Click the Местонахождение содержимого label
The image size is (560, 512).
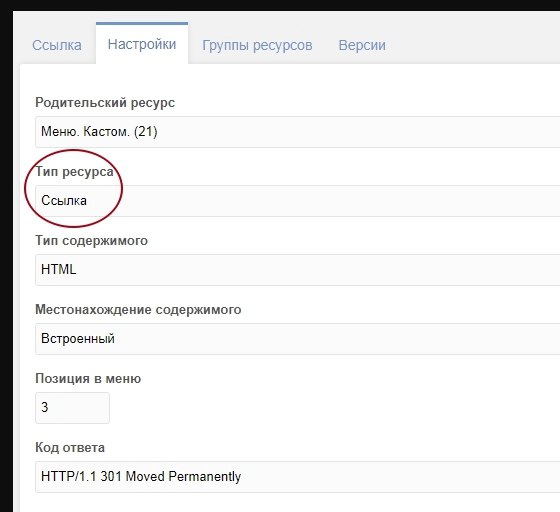click(x=138, y=309)
